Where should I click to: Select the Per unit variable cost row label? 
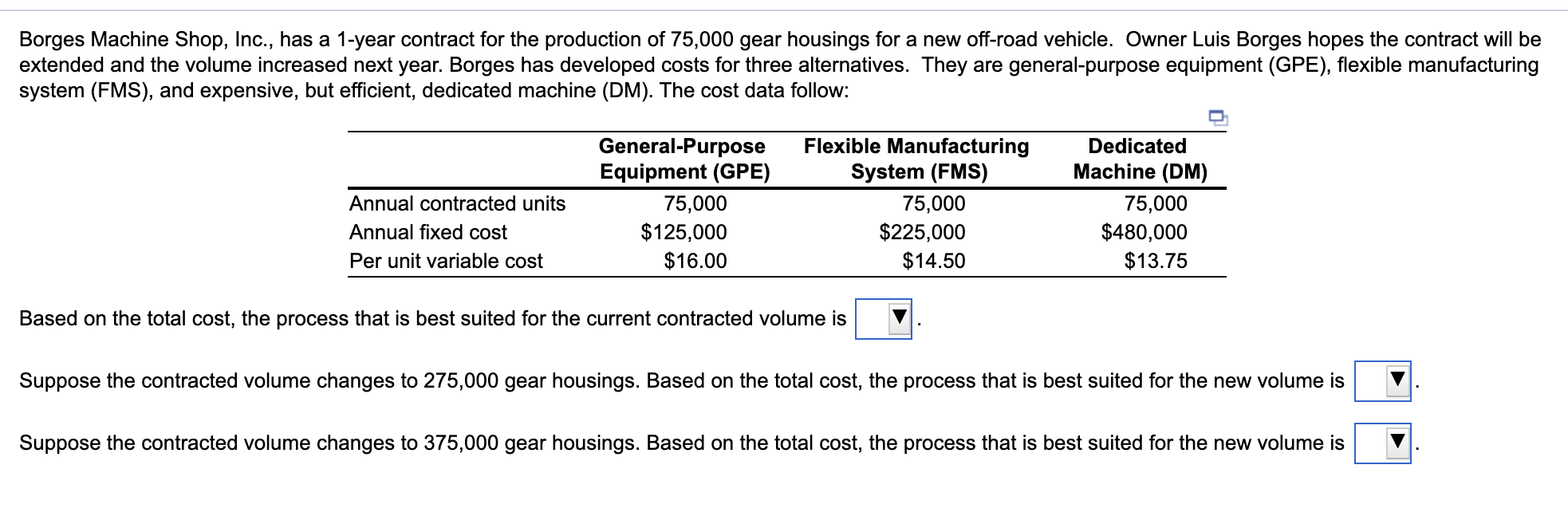tap(445, 260)
